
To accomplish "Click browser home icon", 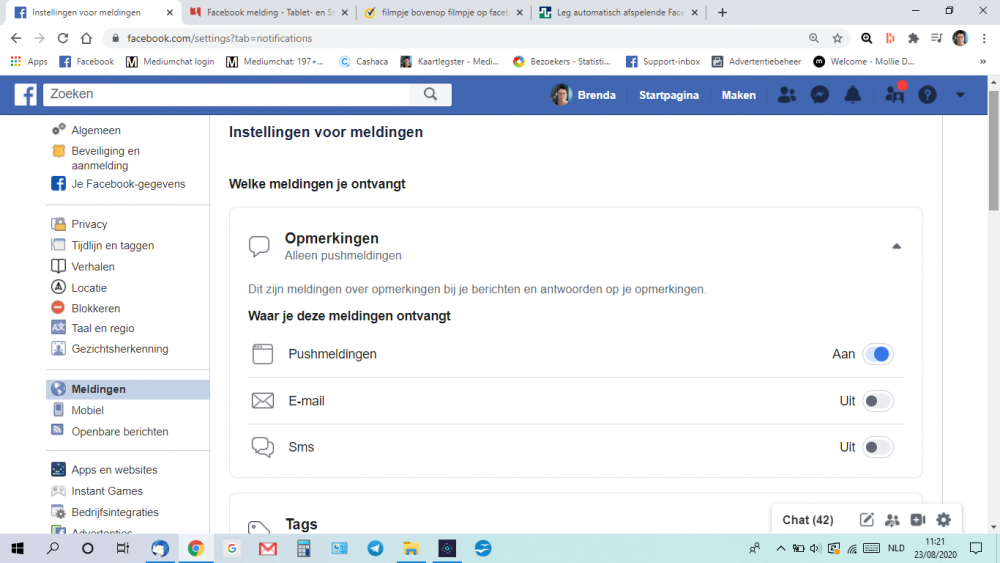I will pos(86,38).
